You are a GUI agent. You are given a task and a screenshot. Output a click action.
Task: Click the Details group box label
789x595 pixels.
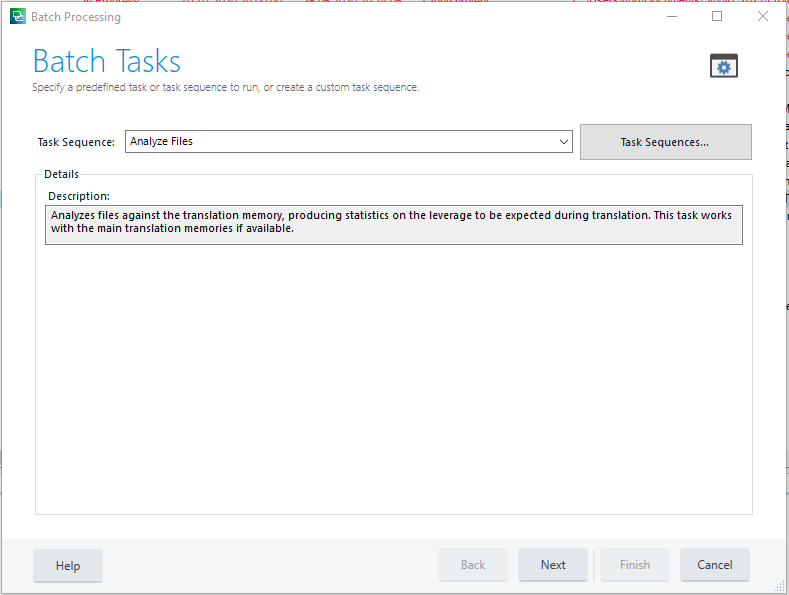tap(61, 174)
